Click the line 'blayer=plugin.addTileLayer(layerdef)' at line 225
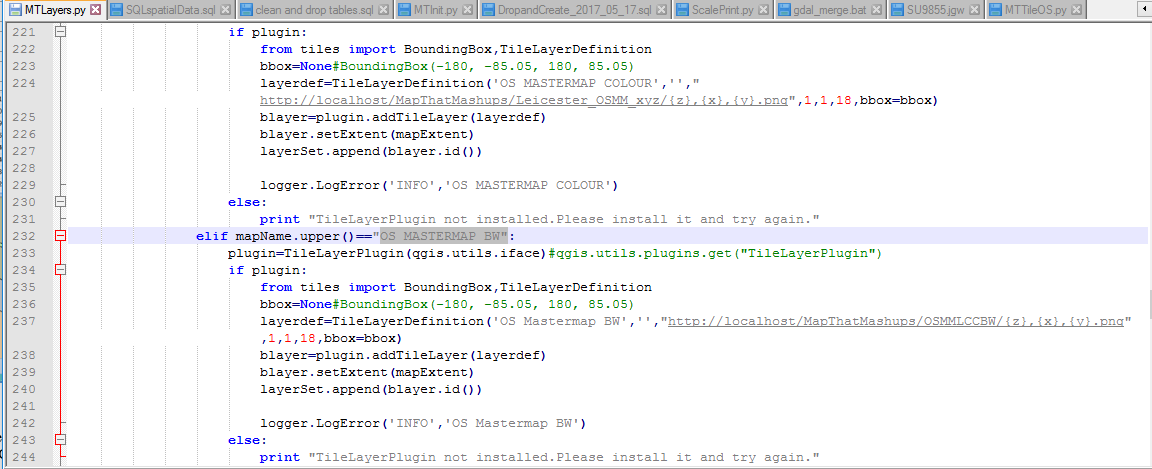The image size is (1152, 469). pyautogui.click(x=403, y=117)
